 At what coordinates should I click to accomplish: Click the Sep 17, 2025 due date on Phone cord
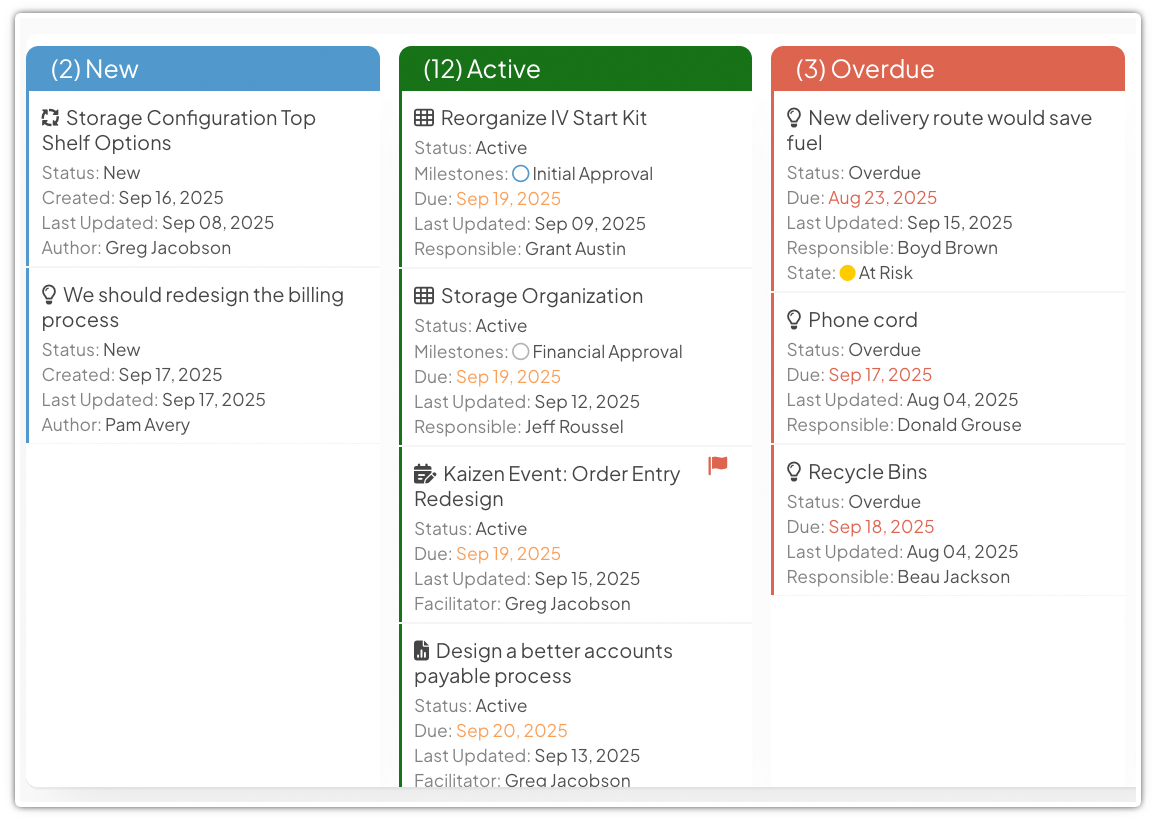[x=880, y=375]
